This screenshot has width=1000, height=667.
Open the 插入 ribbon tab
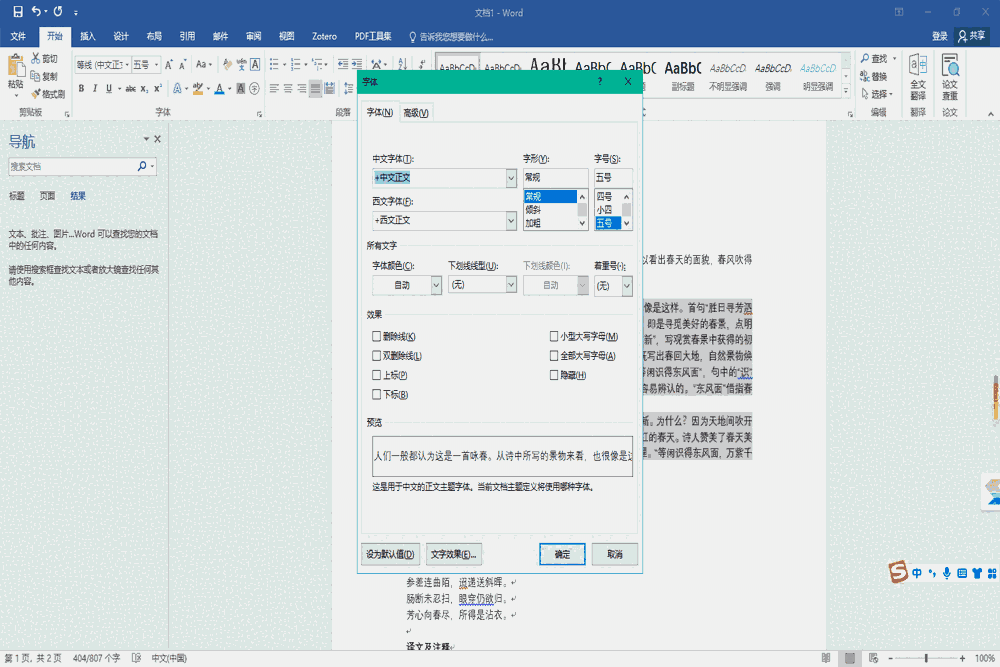point(86,36)
